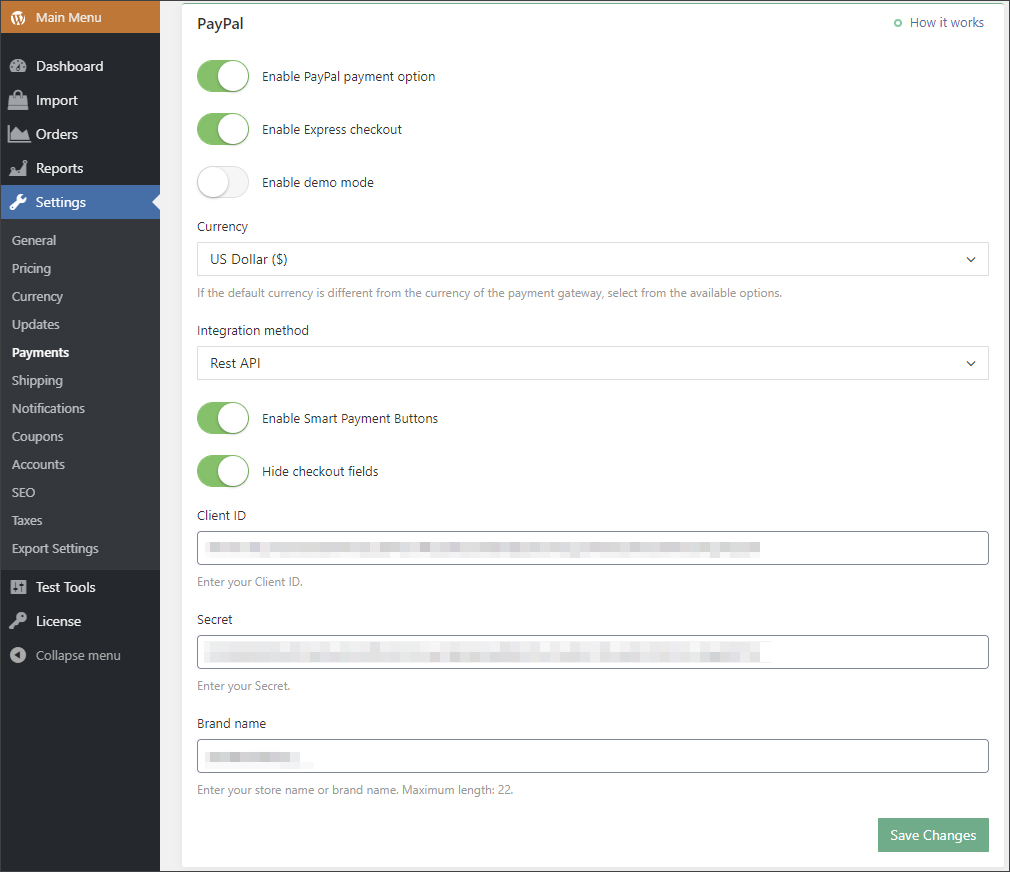
Task: Open Pricing settings submenu
Action: [32, 269]
